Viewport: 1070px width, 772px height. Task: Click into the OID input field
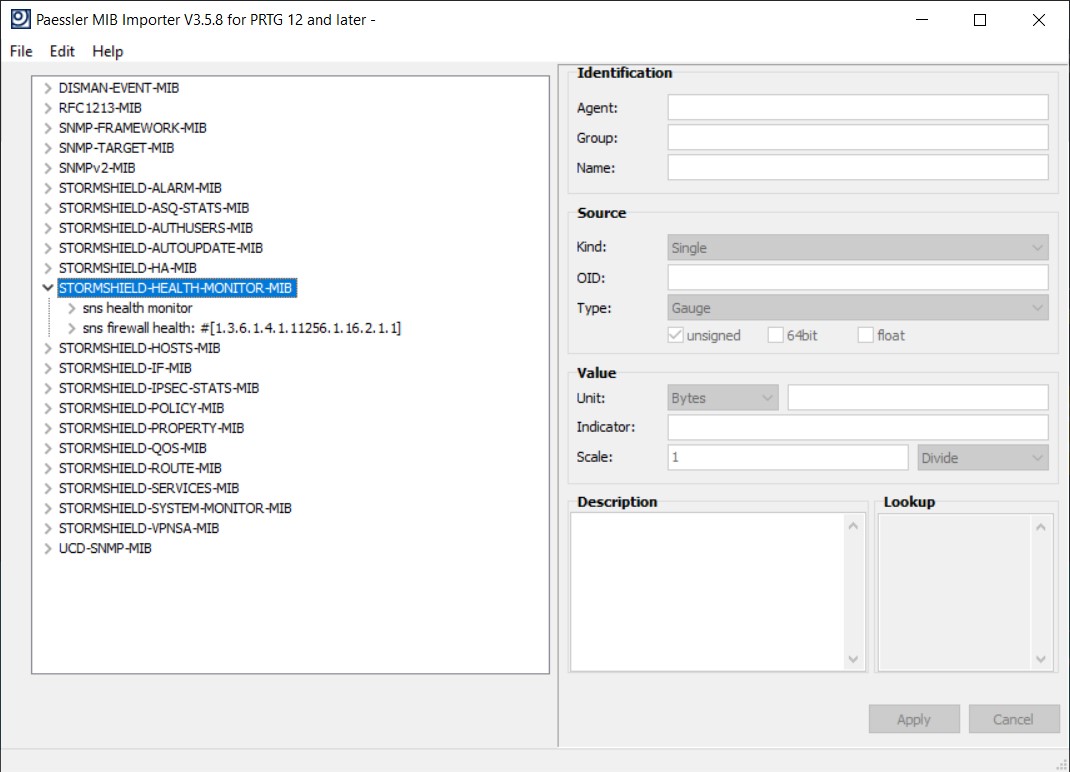[857, 278]
